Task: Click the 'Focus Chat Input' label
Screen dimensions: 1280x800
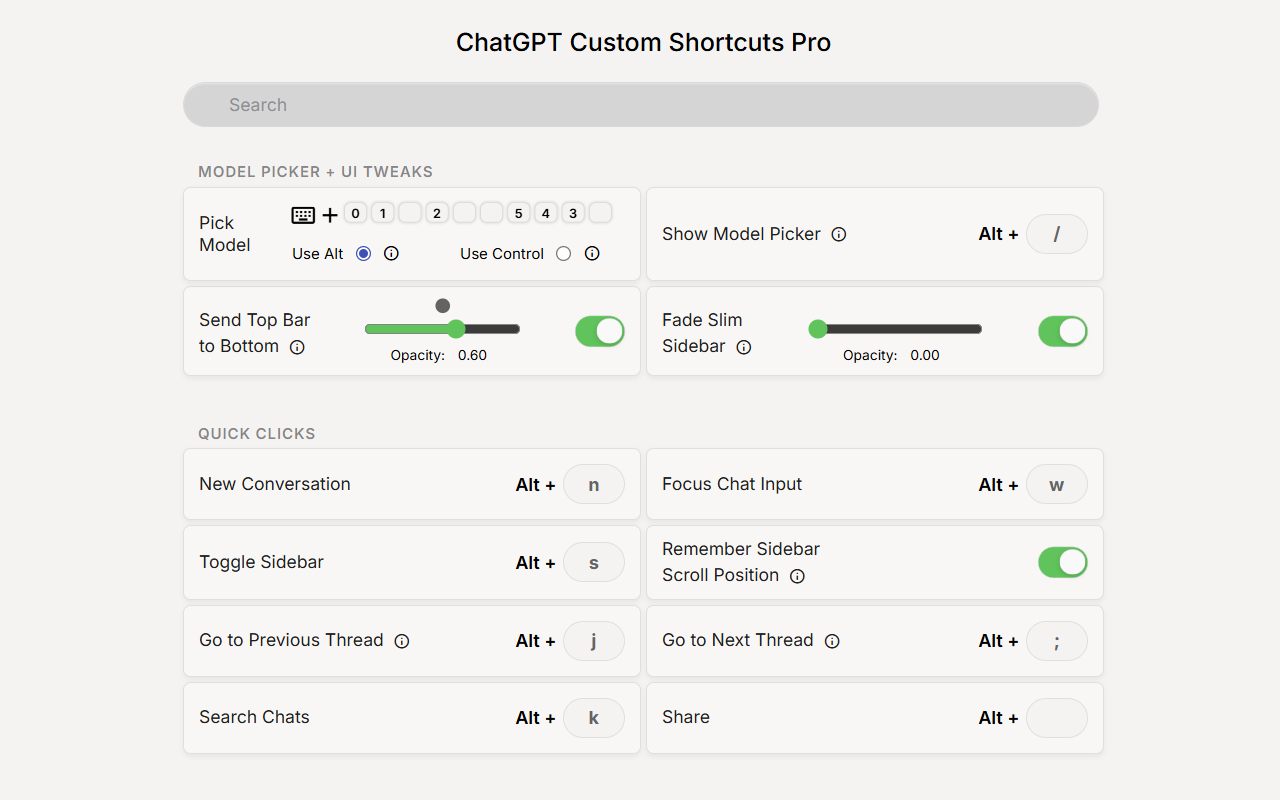Action: (732, 484)
